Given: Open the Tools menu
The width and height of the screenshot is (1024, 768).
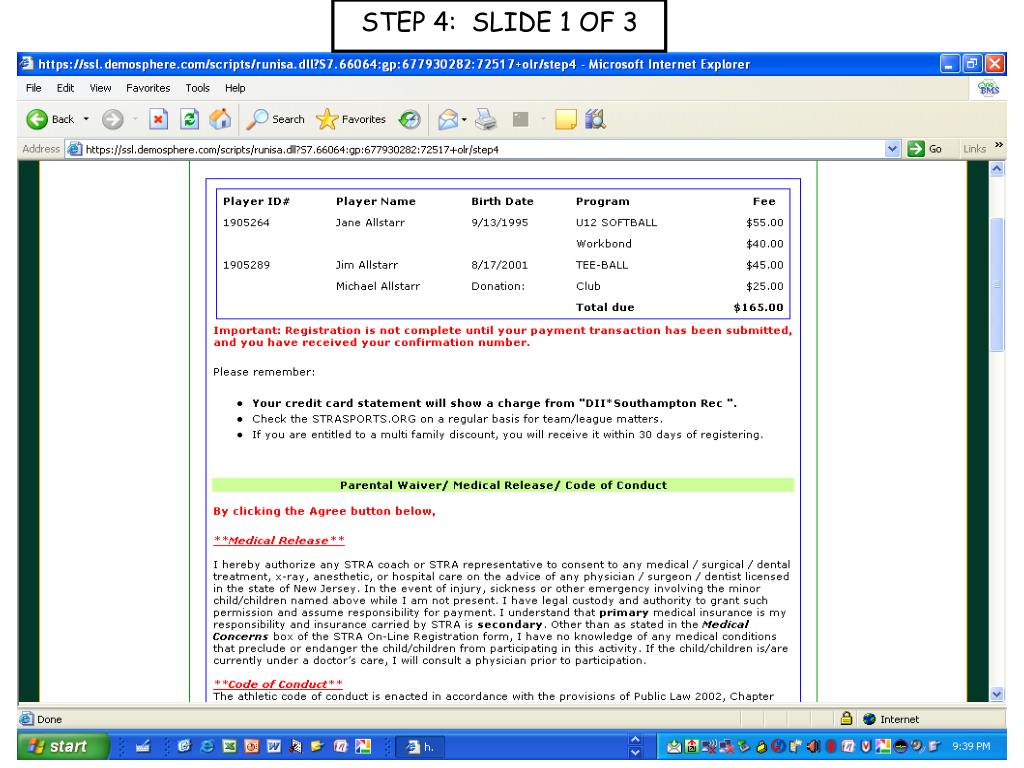Looking at the screenshot, I should pos(197,88).
